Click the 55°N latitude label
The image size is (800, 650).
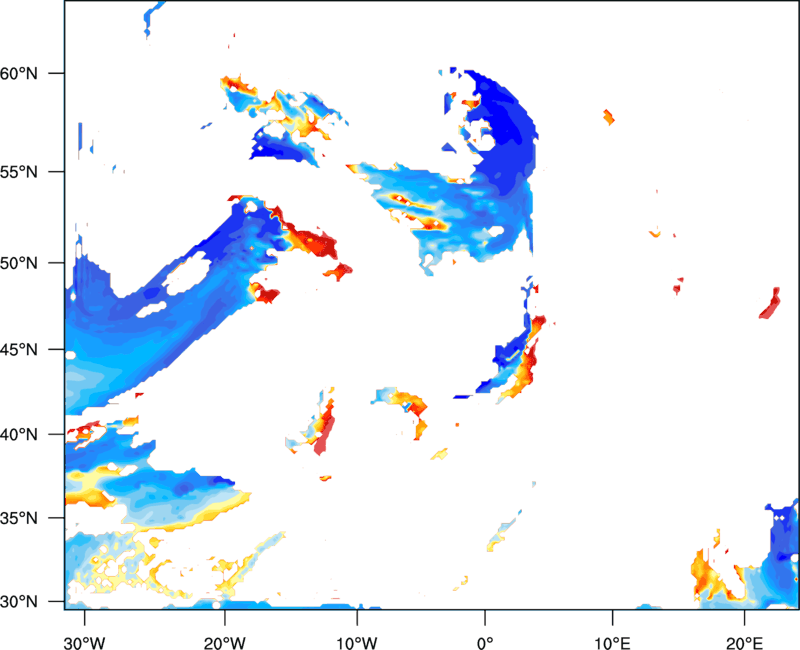tap(19, 172)
